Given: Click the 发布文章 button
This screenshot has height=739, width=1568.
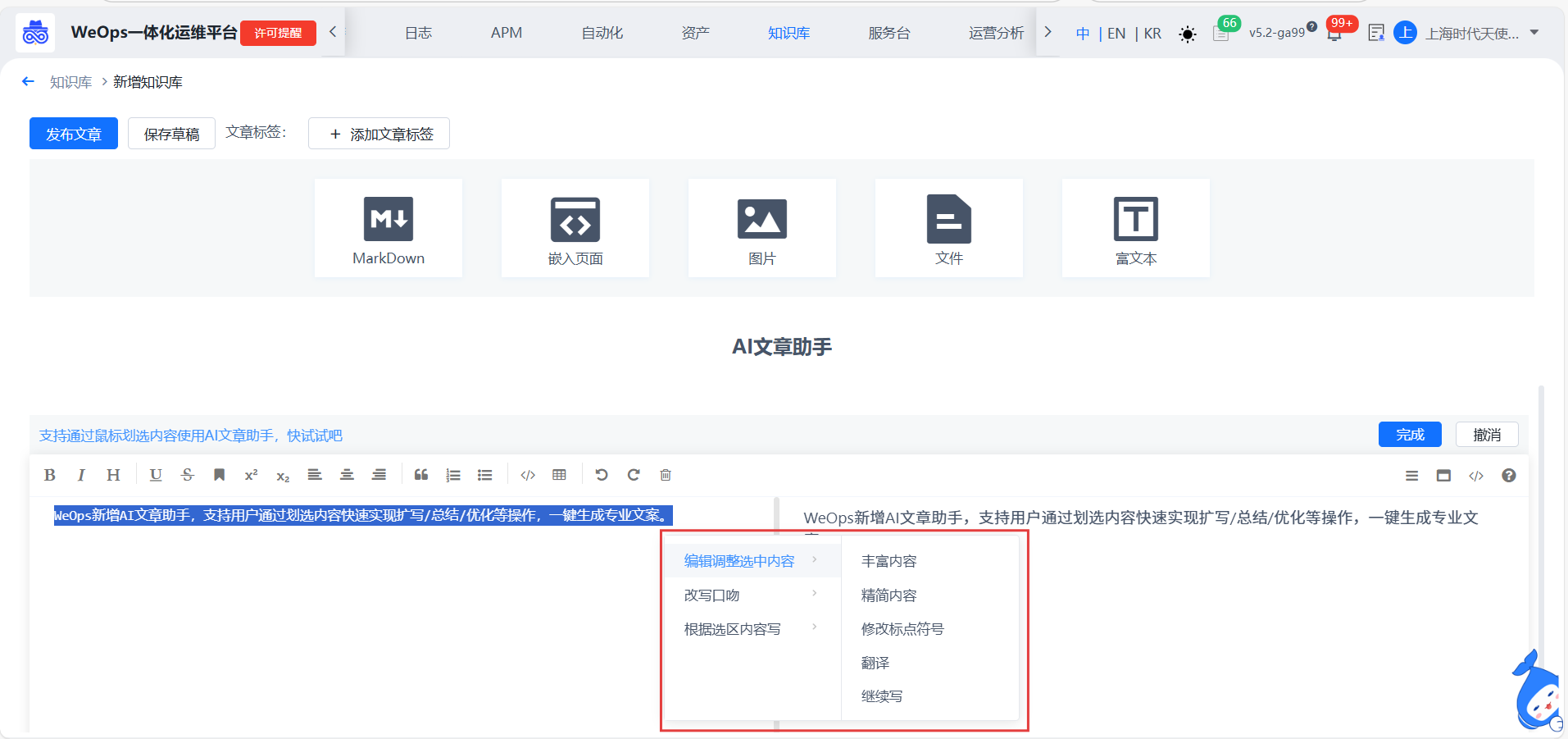Looking at the screenshot, I should click(74, 134).
